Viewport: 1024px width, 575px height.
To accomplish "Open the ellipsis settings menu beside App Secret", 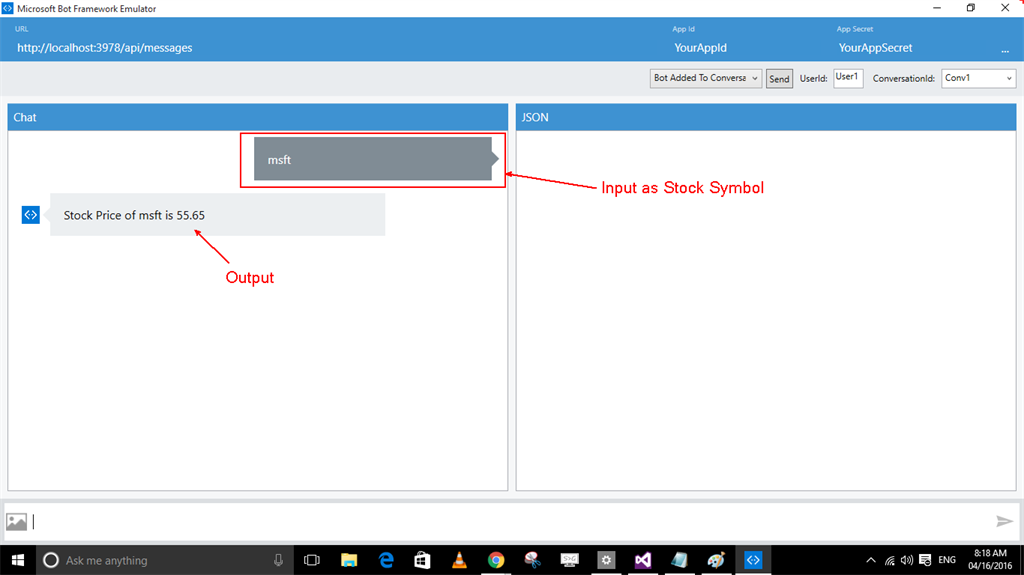I will pyautogui.click(x=1004, y=50).
